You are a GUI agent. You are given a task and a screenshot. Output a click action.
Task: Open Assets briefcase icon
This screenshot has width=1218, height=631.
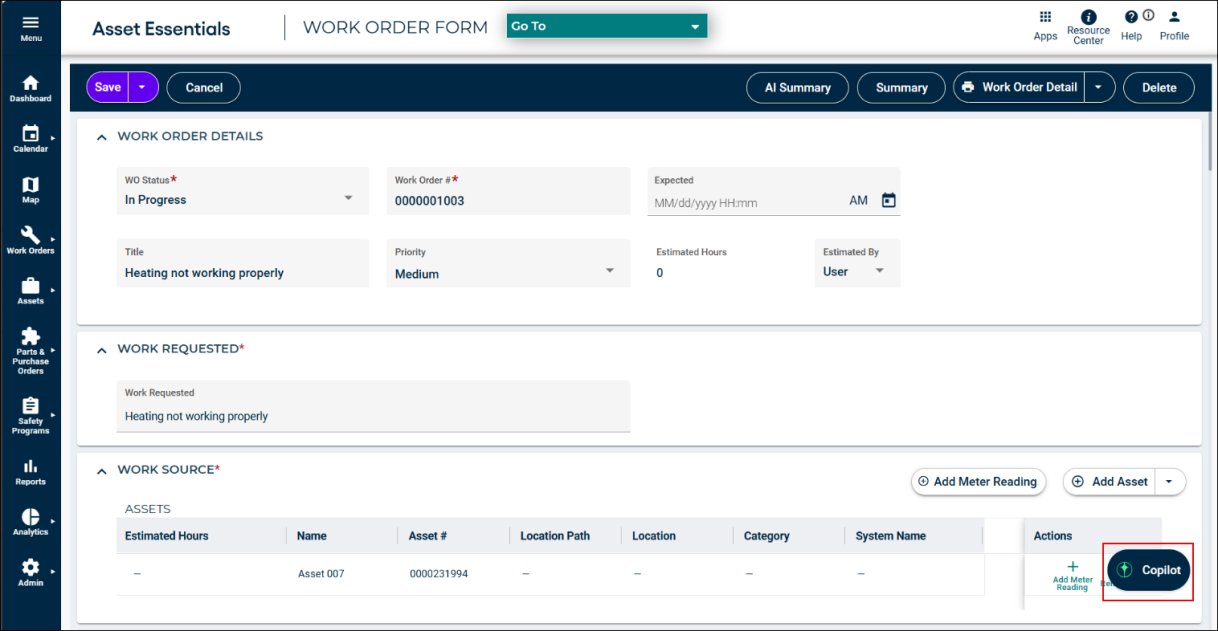coord(30,285)
